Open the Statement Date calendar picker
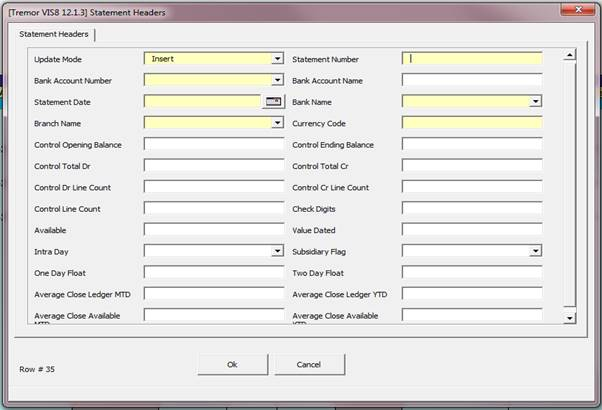 [274, 102]
